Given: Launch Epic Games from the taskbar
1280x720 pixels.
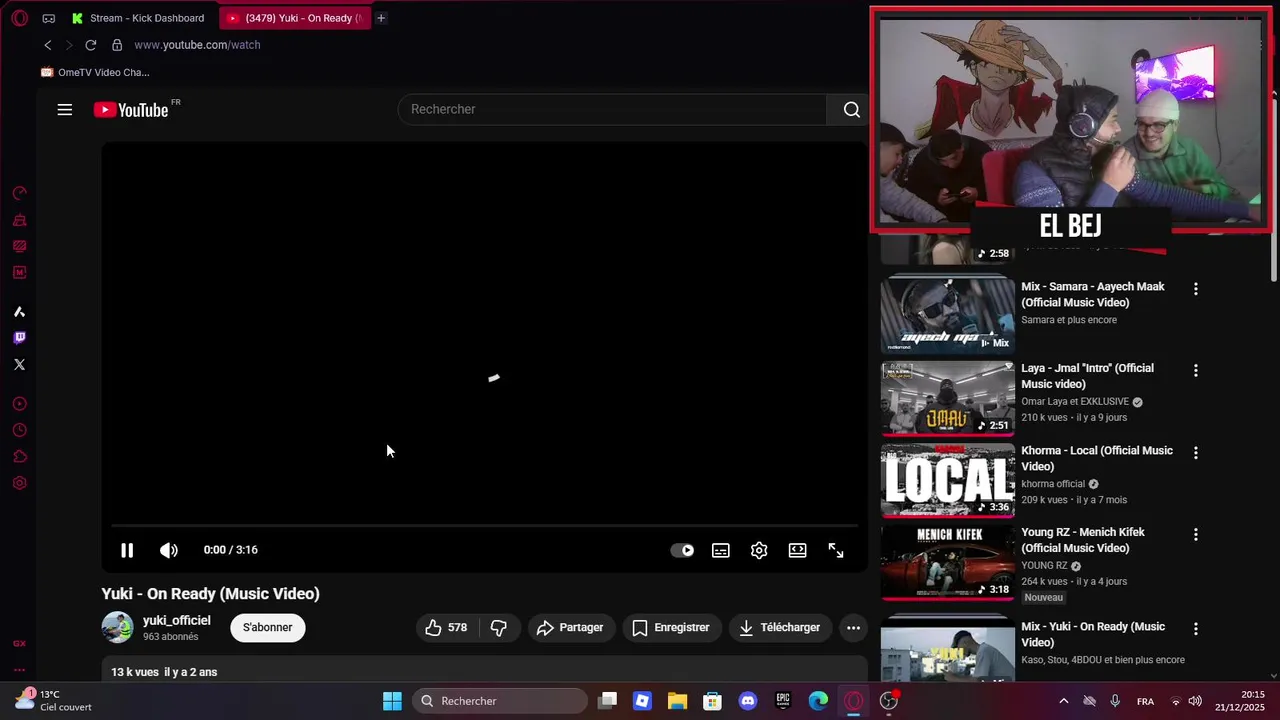Looking at the screenshot, I should coord(783,701).
